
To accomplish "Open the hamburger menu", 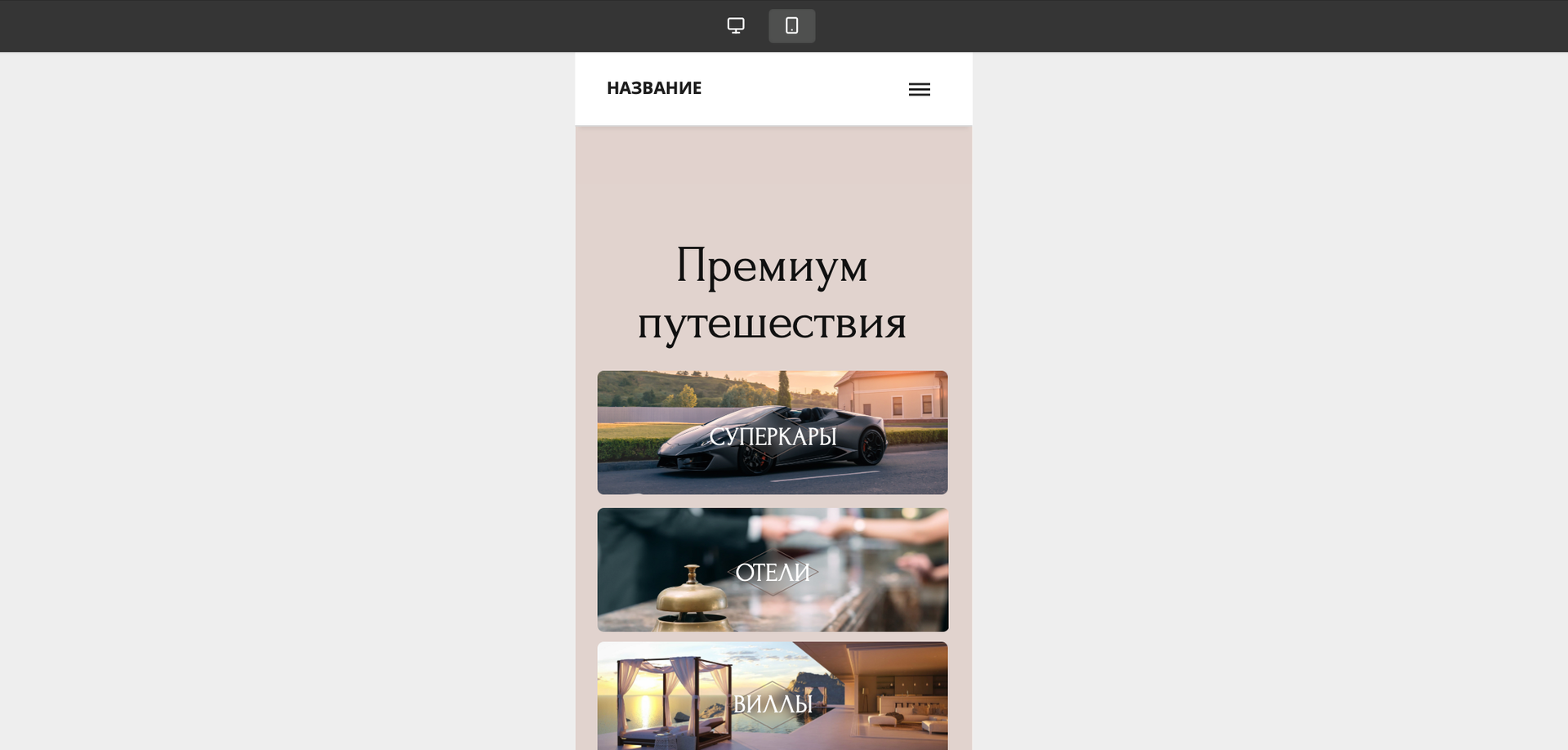I will [919, 89].
